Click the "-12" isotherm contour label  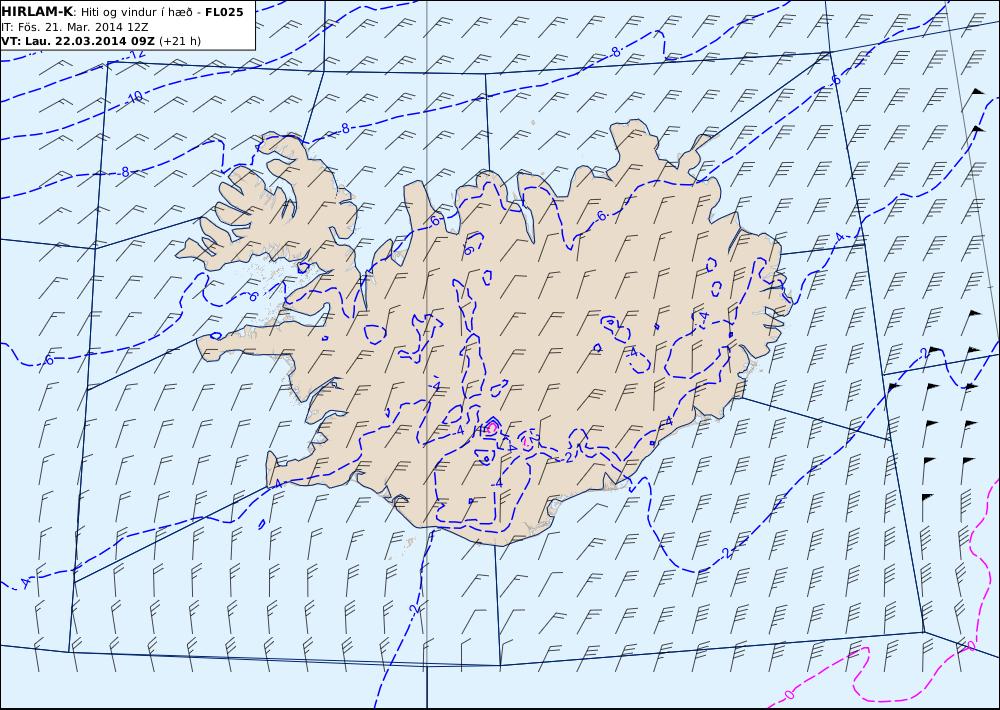136,54
